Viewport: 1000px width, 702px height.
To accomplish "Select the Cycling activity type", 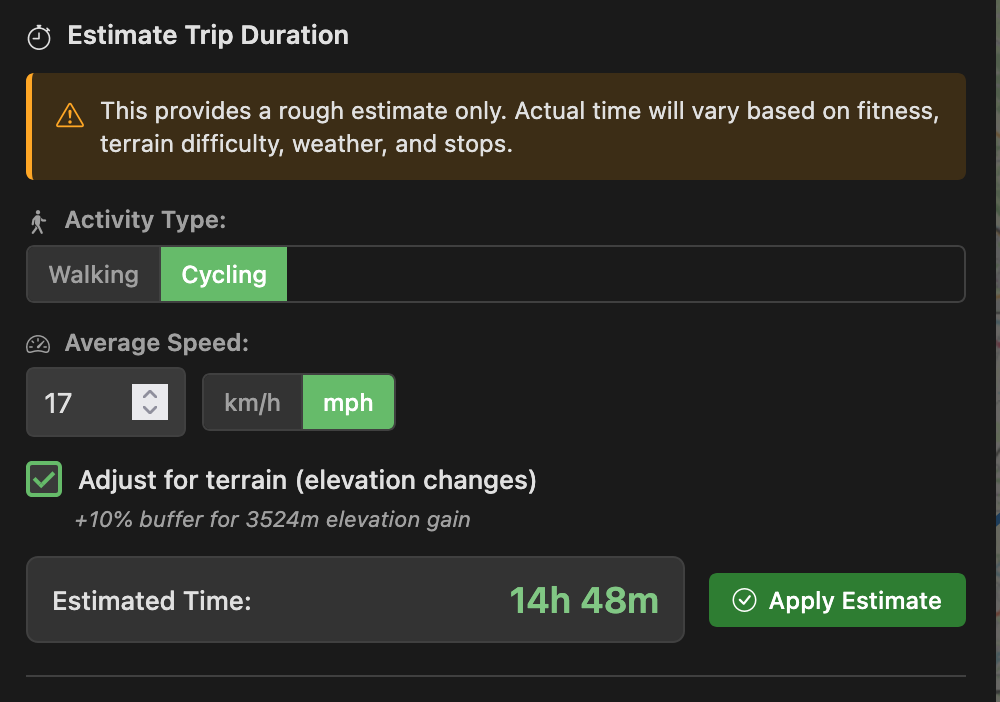I will [x=223, y=273].
